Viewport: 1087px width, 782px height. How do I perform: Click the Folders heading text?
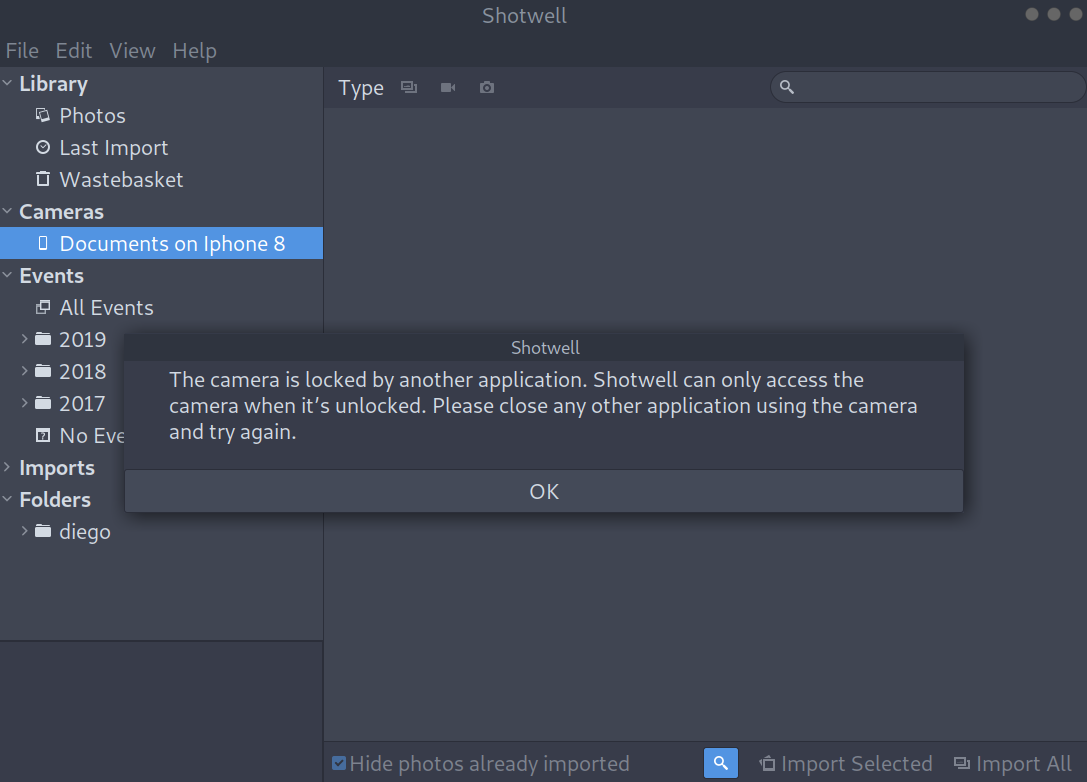[55, 499]
